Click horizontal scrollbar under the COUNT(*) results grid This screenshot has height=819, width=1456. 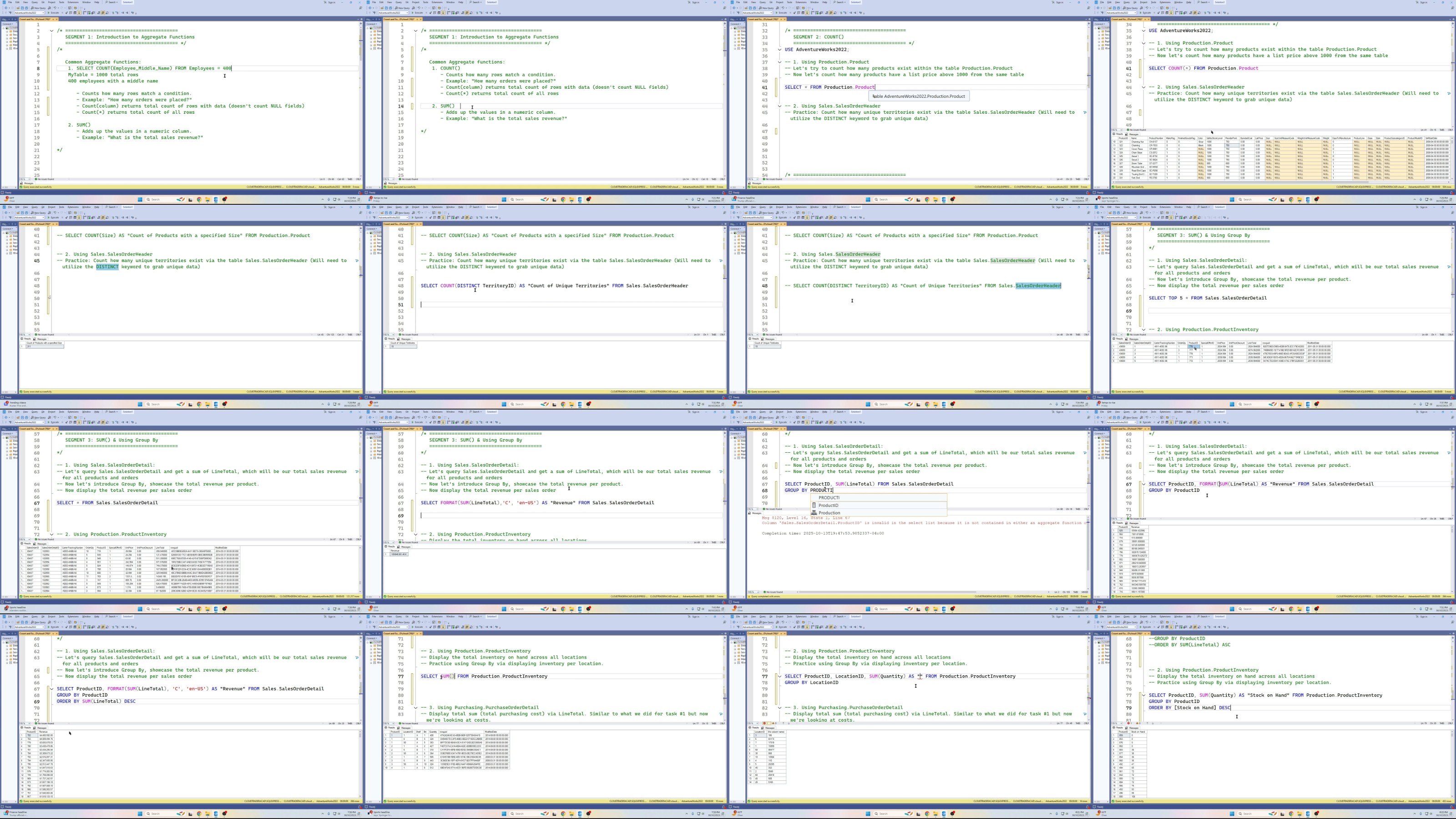click(x=1244, y=182)
